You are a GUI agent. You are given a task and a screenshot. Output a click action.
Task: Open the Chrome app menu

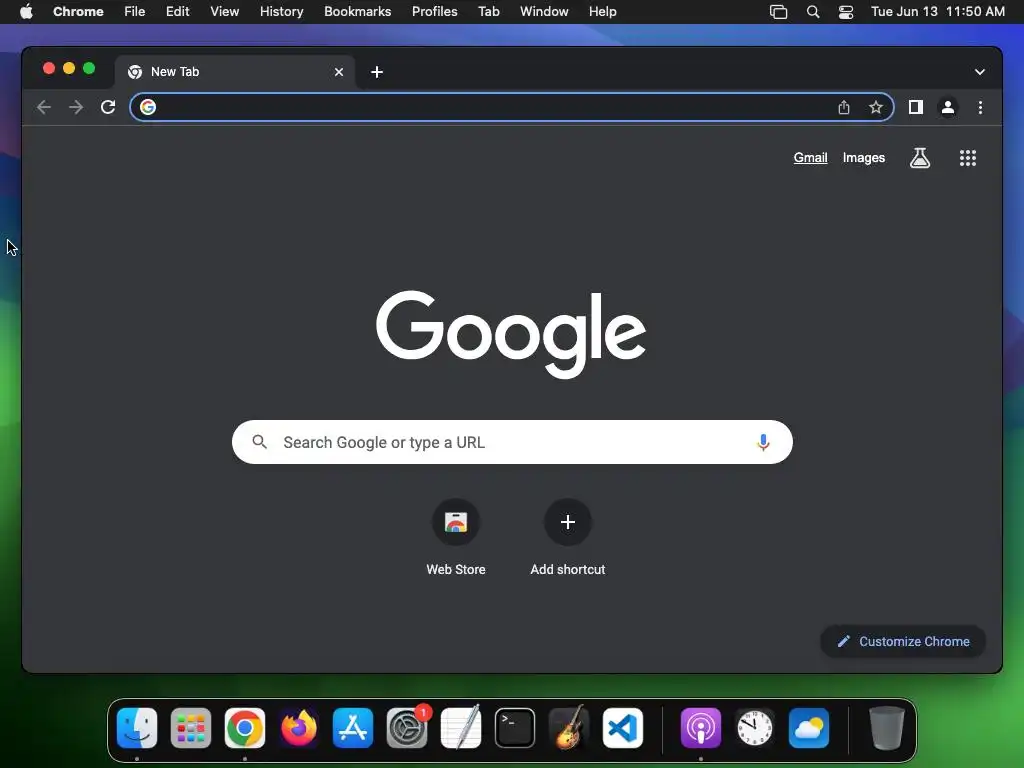point(78,12)
